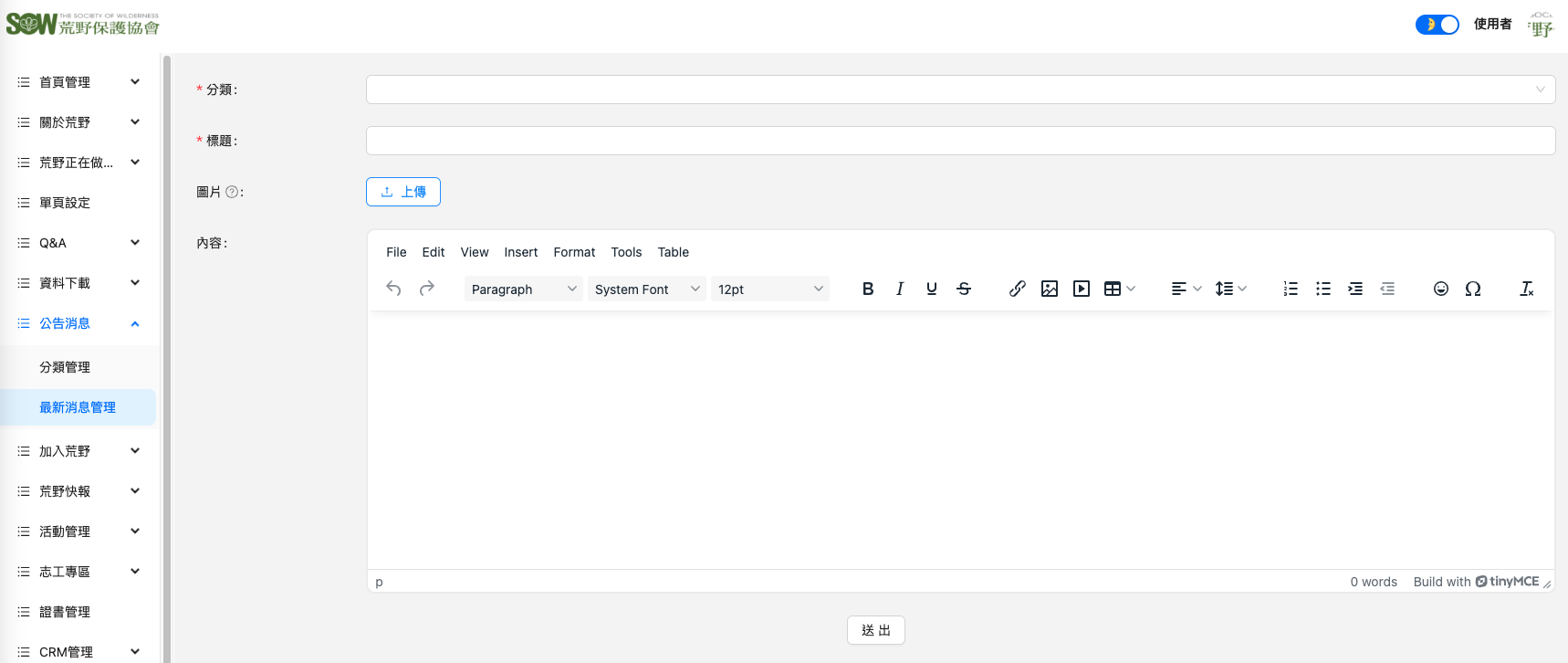Click the 送出 submit button
Image resolution: width=1568 pixels, height=663 pixels.
tap(876, 630)
